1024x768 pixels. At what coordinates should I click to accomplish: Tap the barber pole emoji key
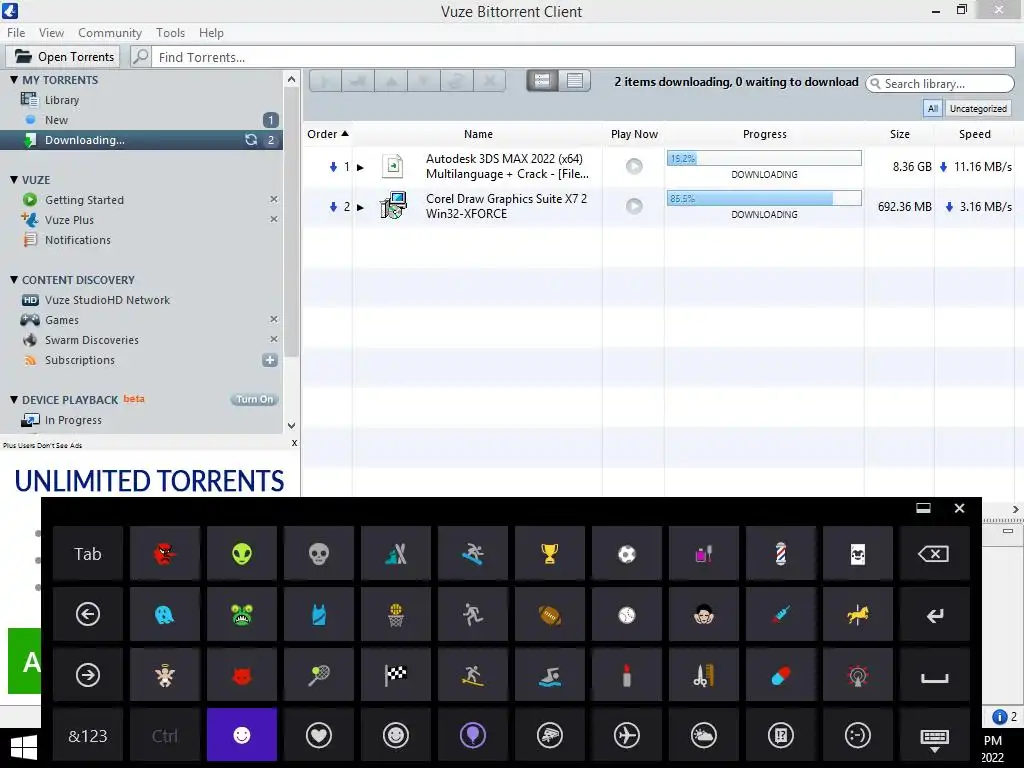click(781, 554)
